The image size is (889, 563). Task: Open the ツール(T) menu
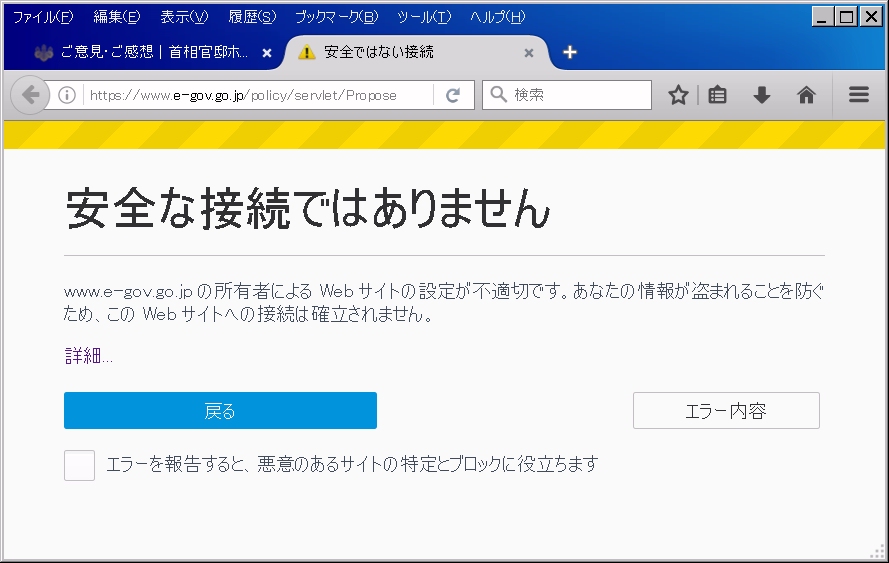coord(424,17)
